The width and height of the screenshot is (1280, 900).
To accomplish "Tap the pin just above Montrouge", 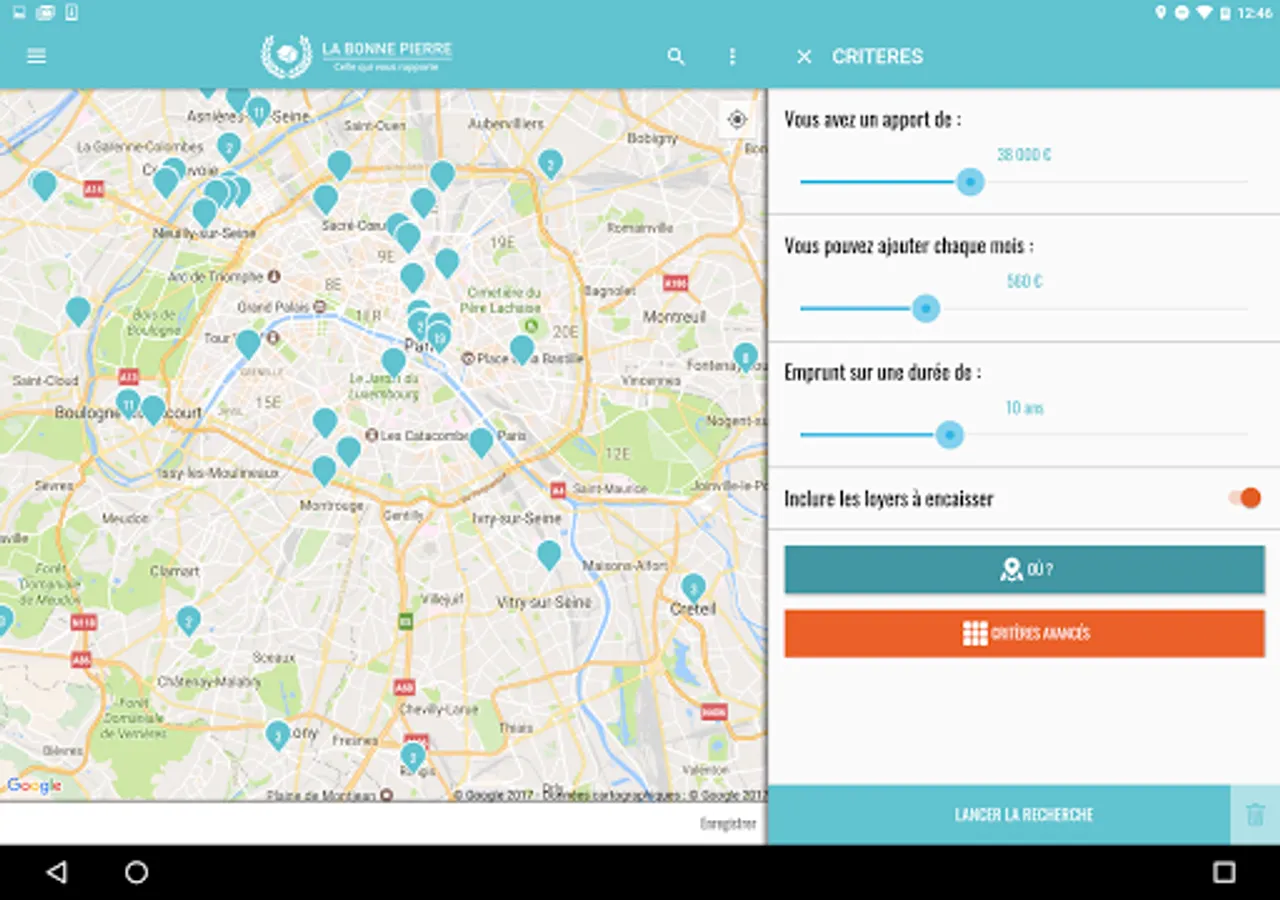I will [324, 470].
